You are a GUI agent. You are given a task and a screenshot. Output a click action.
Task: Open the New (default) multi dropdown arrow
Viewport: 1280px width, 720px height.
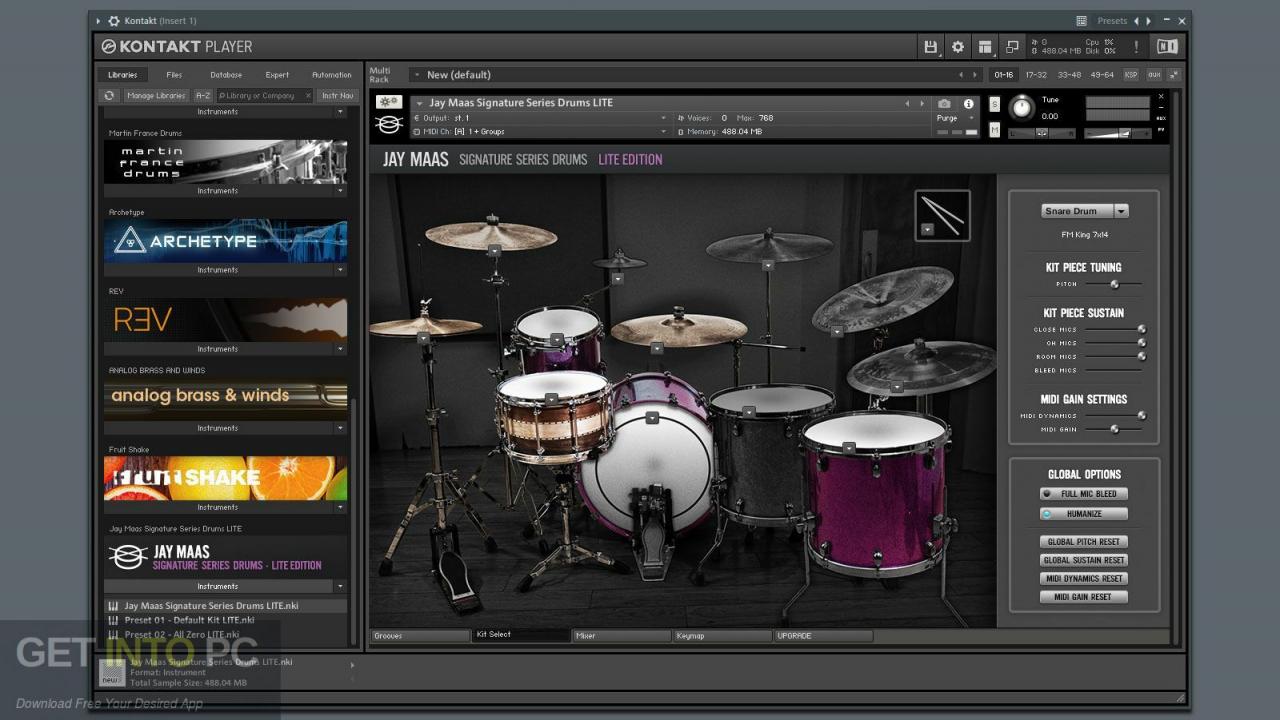click(416, 75)
